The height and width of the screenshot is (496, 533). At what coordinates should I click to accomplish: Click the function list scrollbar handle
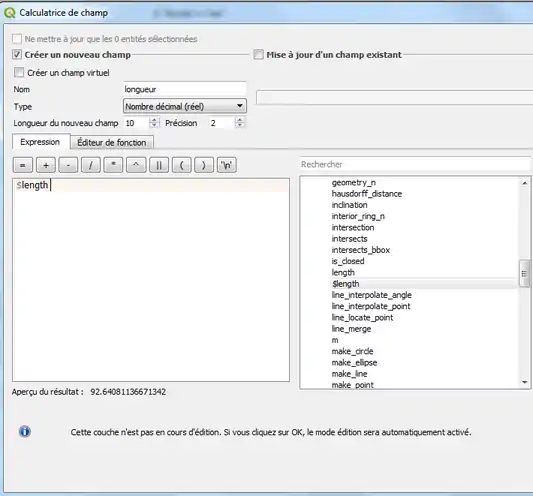coord(525,273)
